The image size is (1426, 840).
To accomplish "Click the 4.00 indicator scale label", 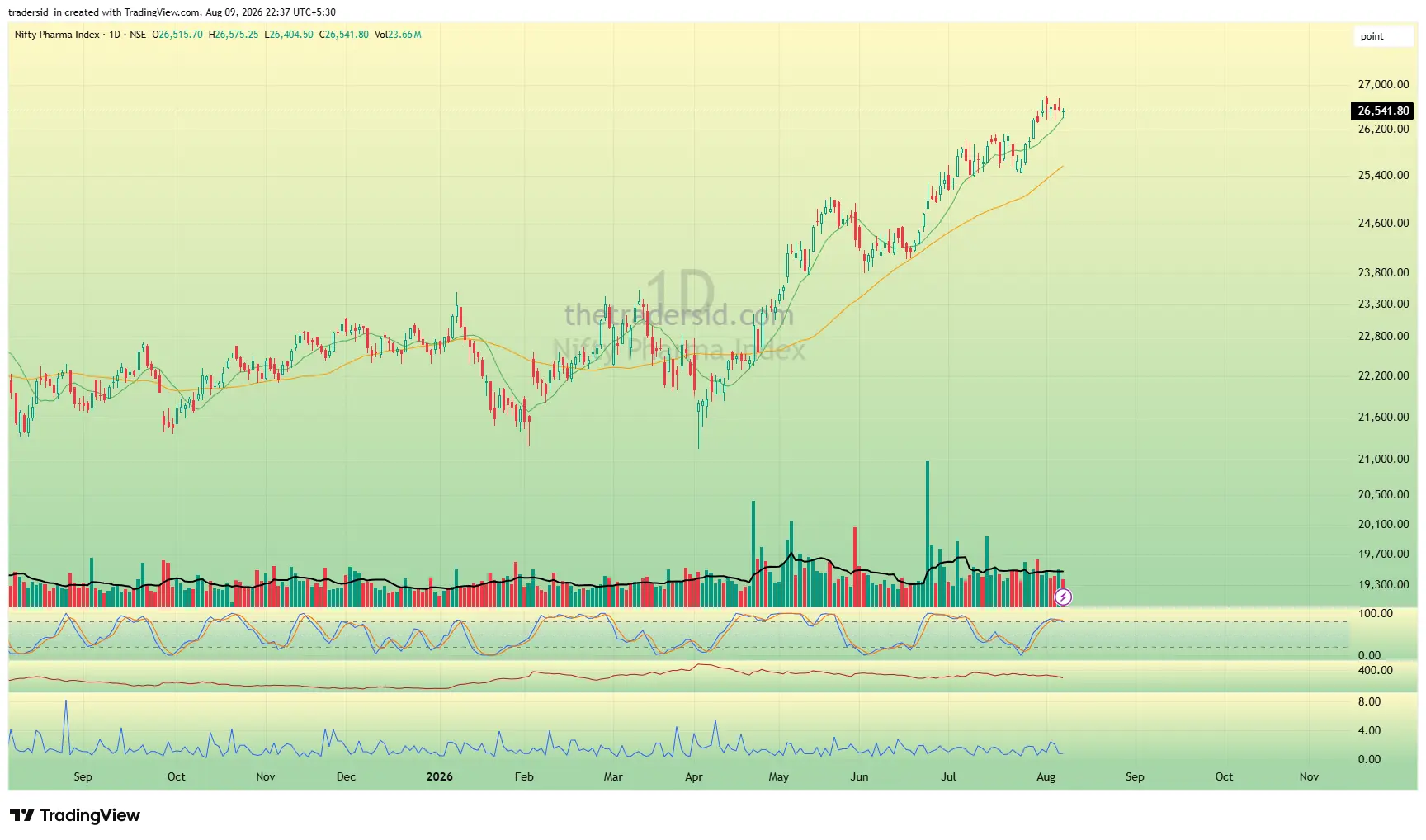I will 1369,730.
